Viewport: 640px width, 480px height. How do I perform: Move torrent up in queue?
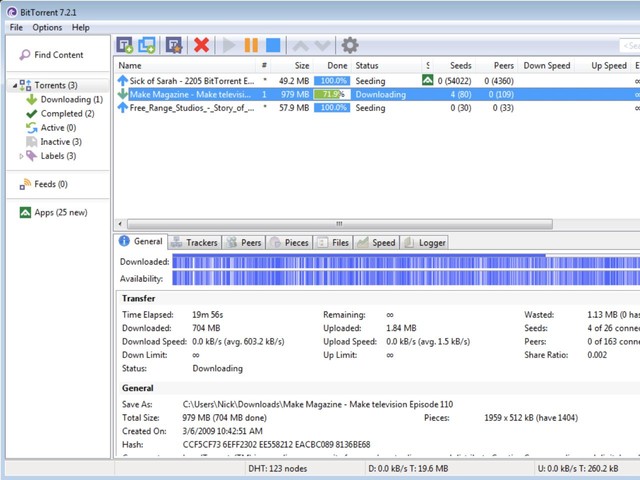pyautogui.click(x=301, y=45)
